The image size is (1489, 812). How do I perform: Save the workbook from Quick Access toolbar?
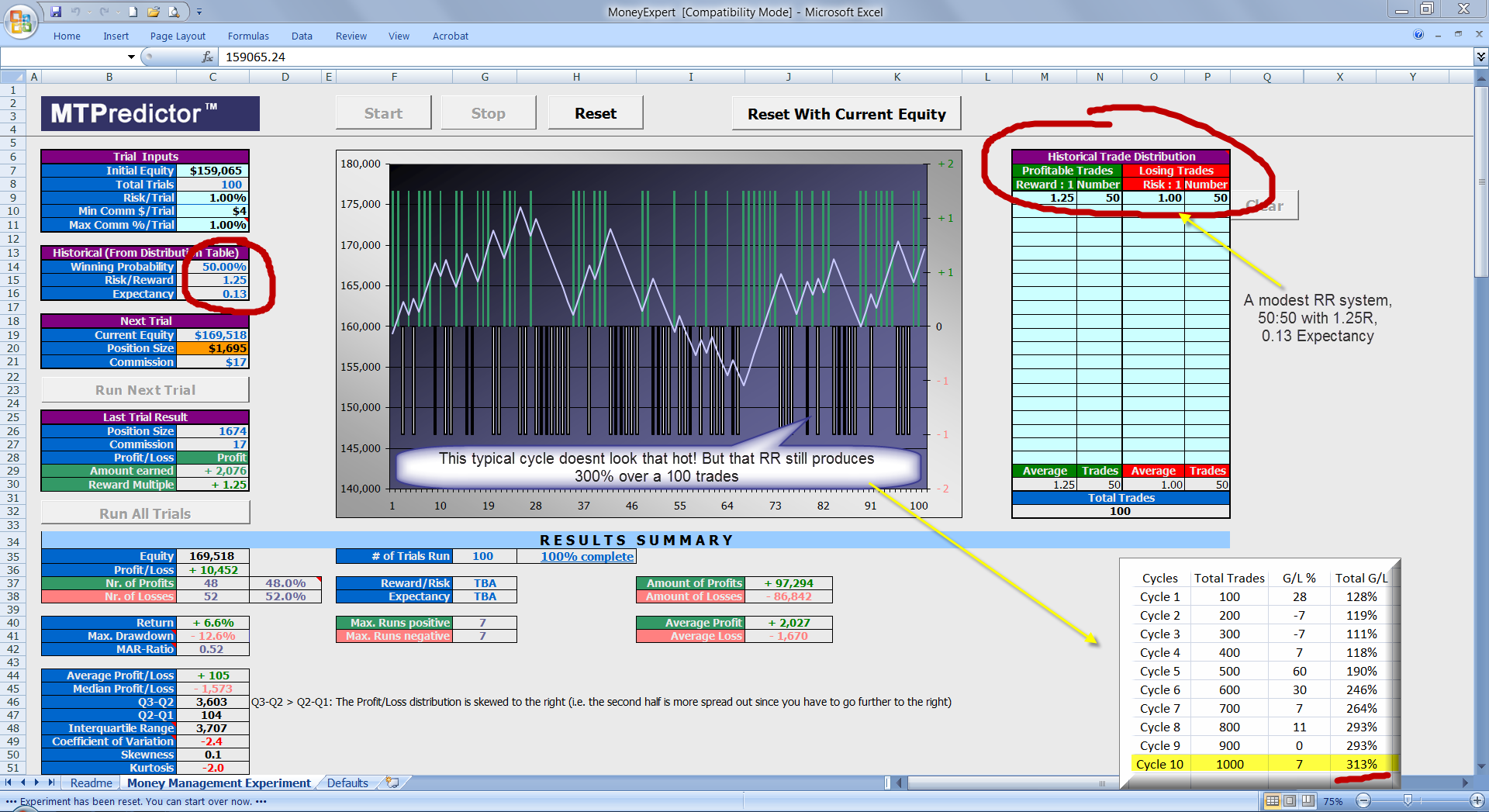point(56,12)
